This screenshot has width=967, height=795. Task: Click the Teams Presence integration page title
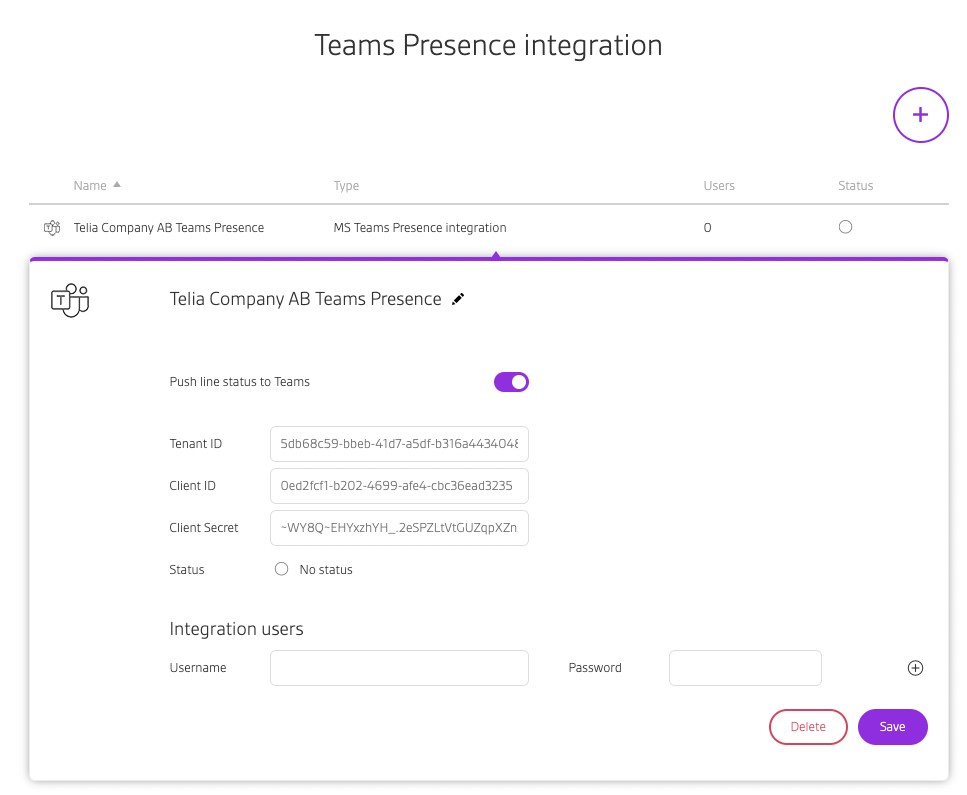click(488, 46)
